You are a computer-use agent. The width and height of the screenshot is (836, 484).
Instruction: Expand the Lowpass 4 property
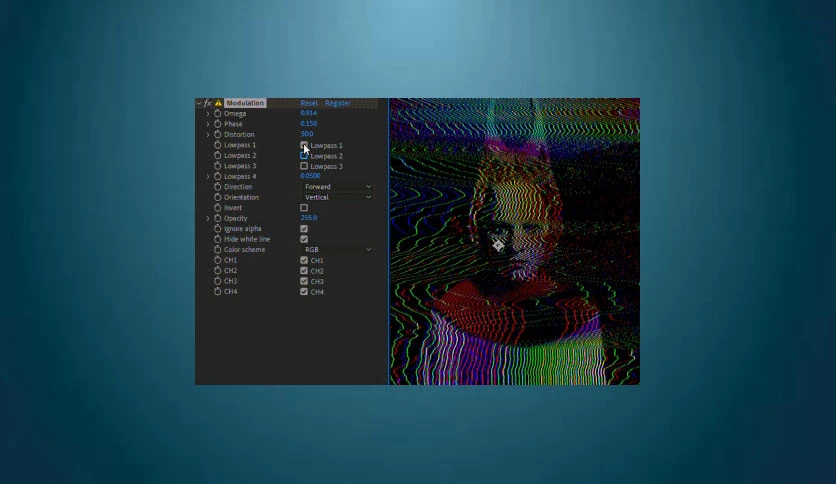pyautogui.click(x=208, y=176)
